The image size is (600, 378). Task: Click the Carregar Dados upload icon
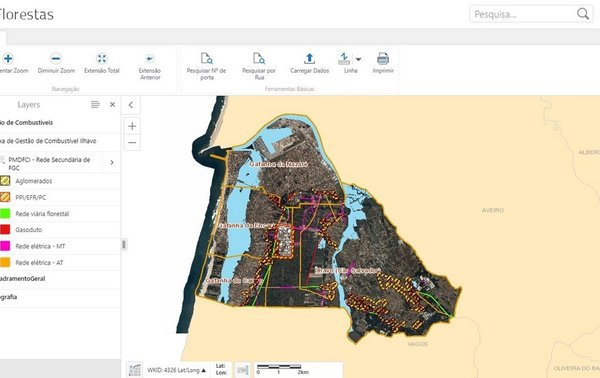(309, 59)
